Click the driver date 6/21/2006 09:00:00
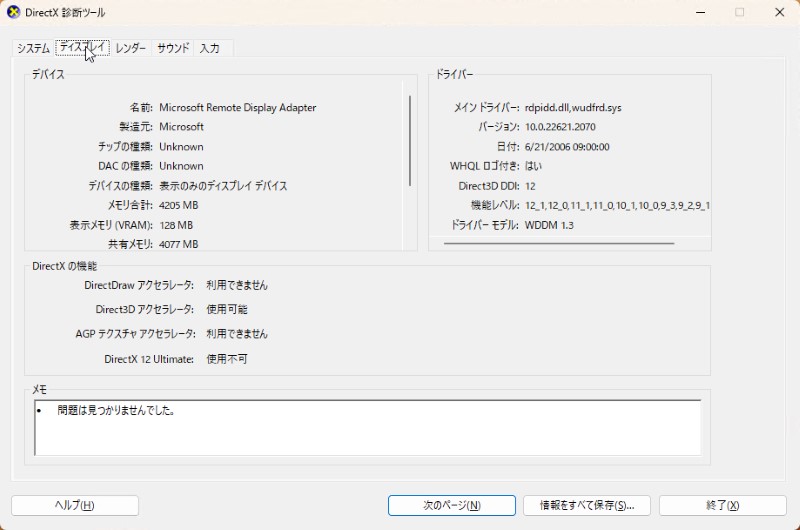Screen dimensions: 800x530 click(567, 147)
